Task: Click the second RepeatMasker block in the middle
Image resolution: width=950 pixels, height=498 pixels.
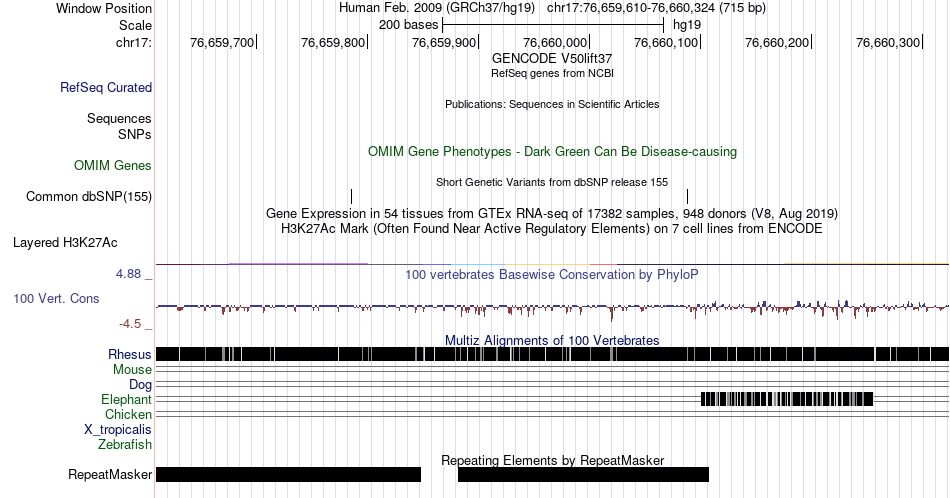Action: [x=583, y=474]
